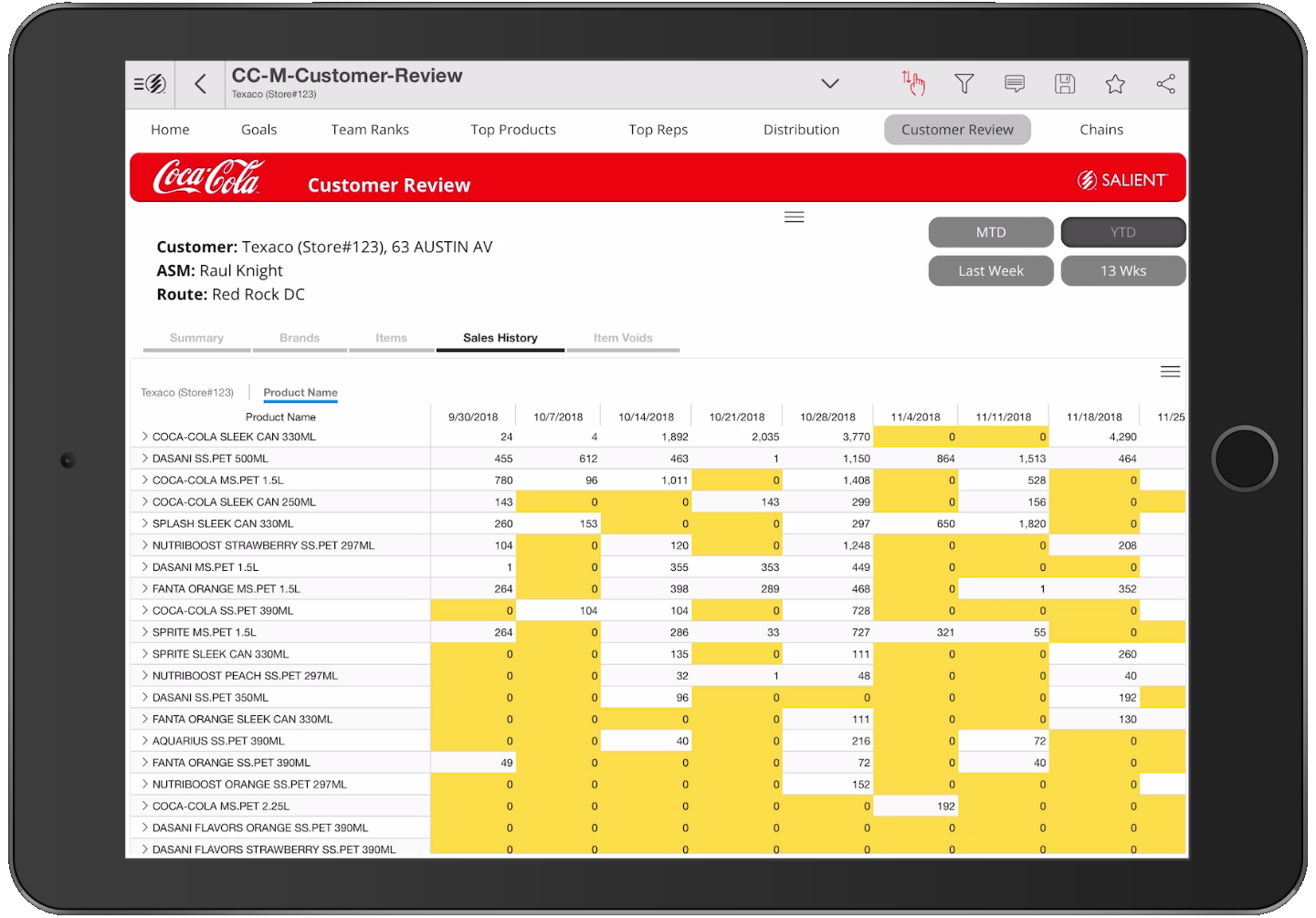Click the Product Name column header

click(280, 417)
